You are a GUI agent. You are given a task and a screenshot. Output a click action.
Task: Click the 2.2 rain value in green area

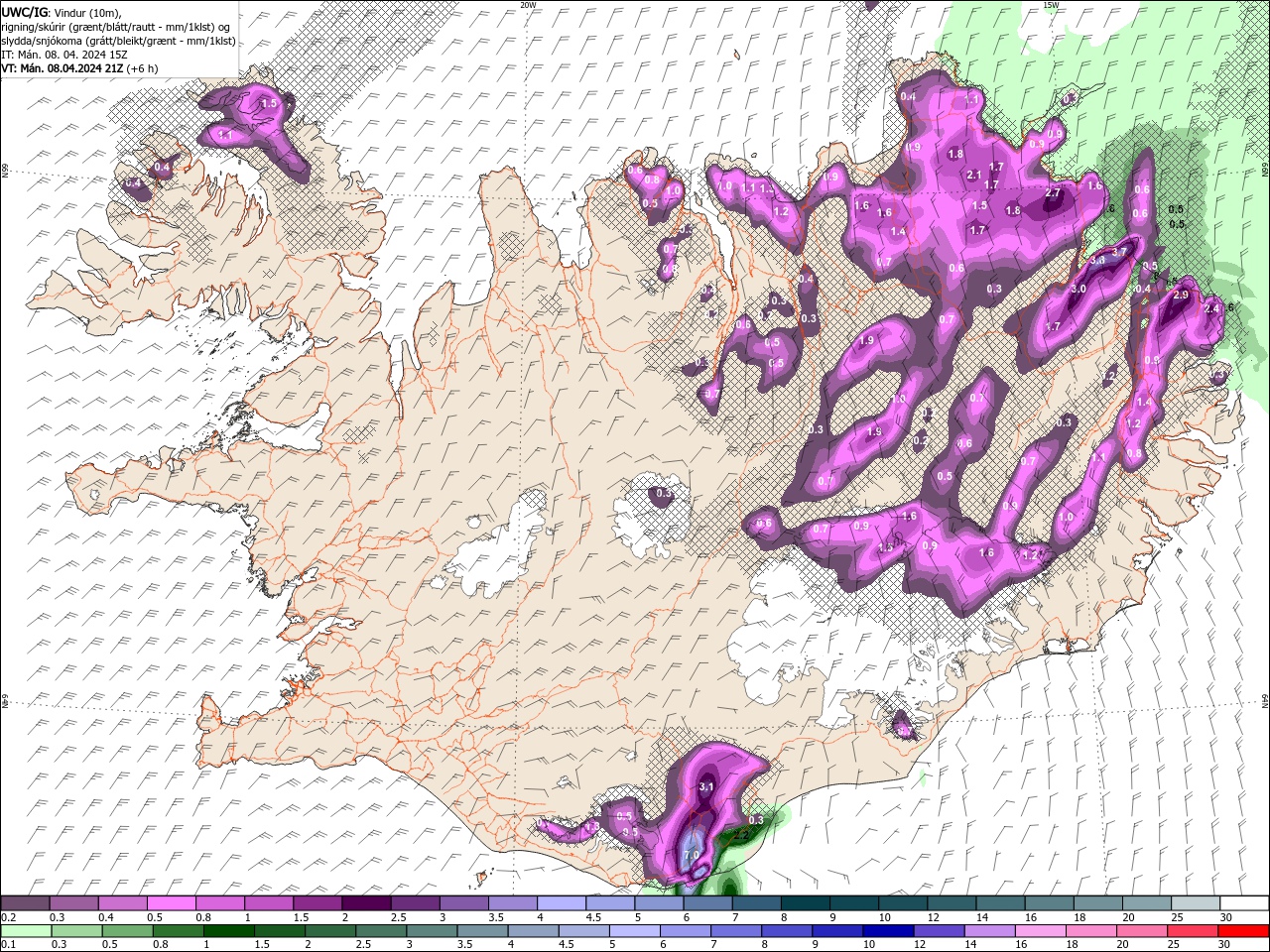[739, 836]
